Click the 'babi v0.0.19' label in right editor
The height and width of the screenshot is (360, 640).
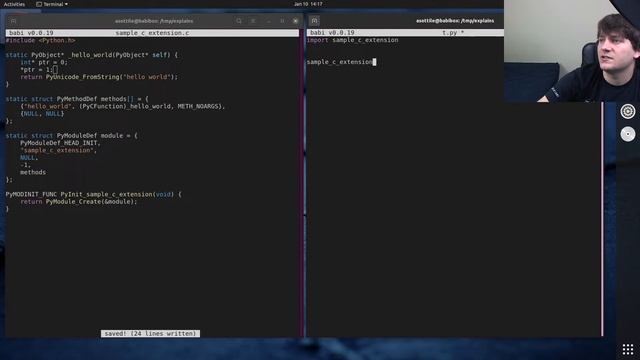tap(332, 33)
